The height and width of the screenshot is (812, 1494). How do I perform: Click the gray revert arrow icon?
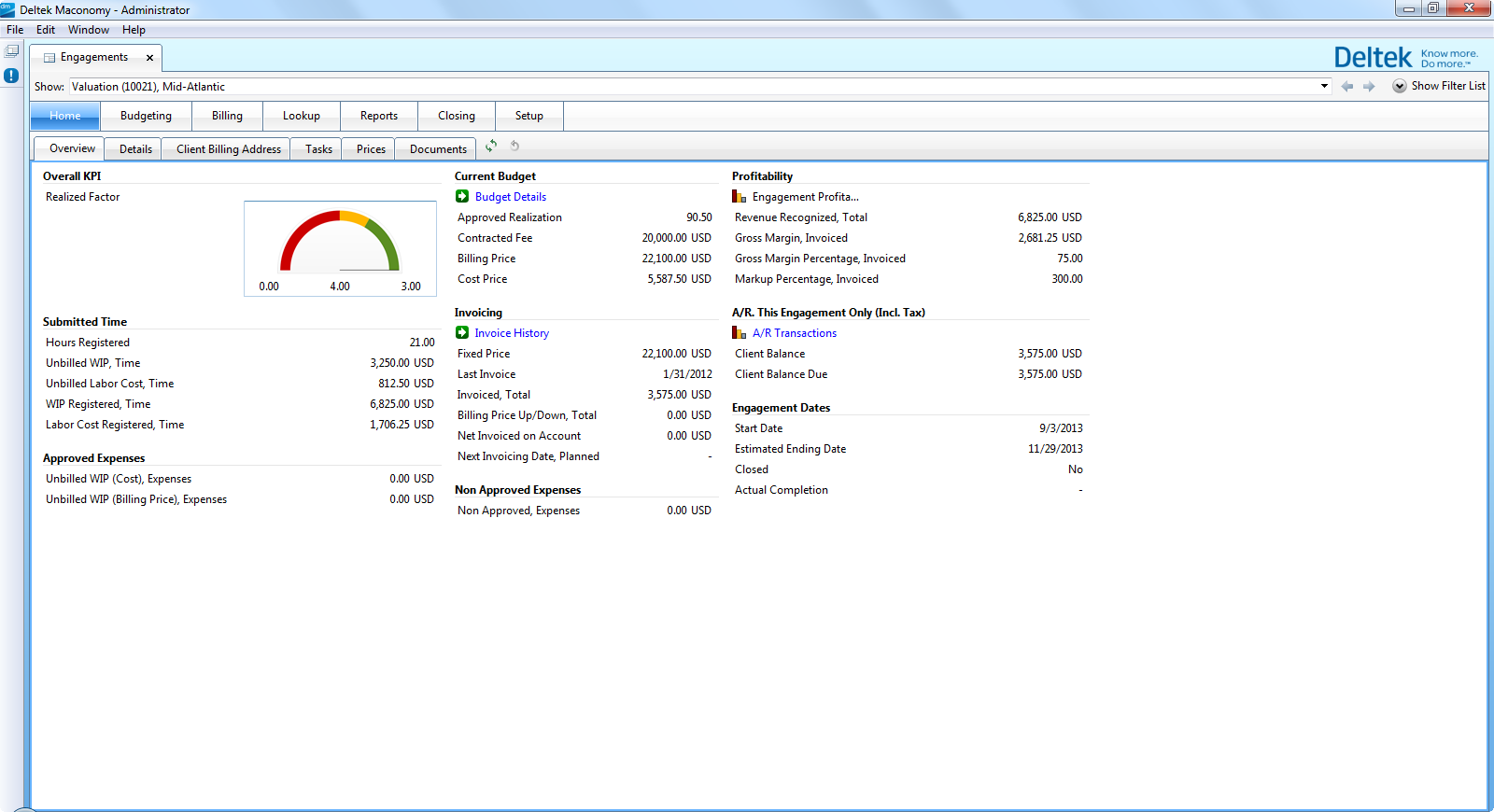coord(514,147)
